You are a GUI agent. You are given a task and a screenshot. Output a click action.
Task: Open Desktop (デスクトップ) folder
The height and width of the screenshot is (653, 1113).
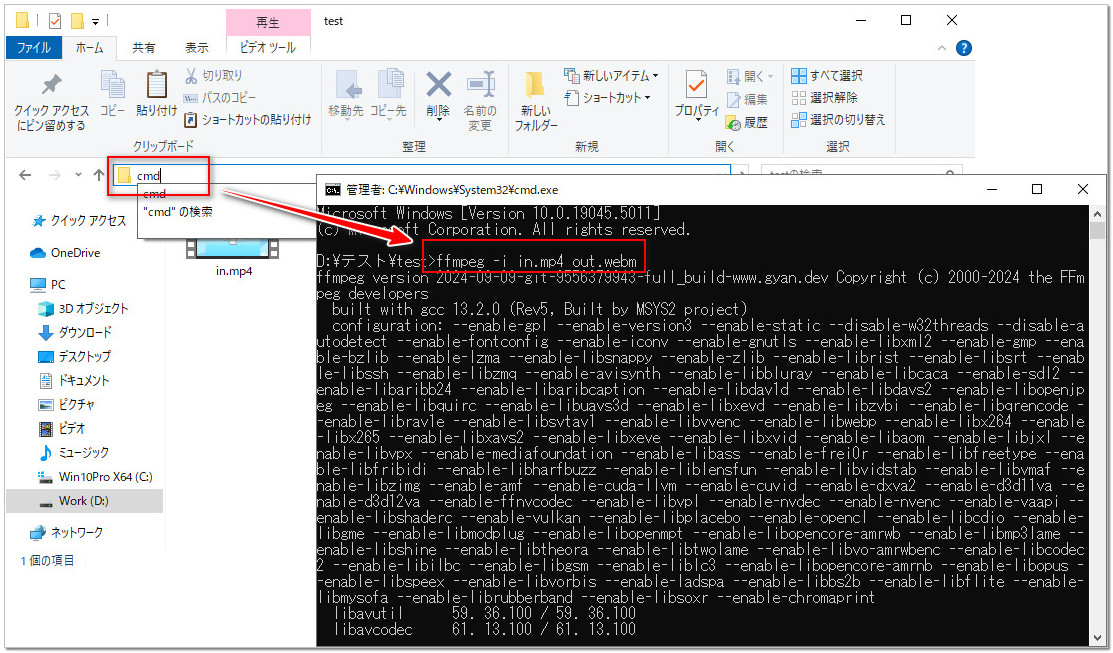pyautogui.click(x=75, y=356)
